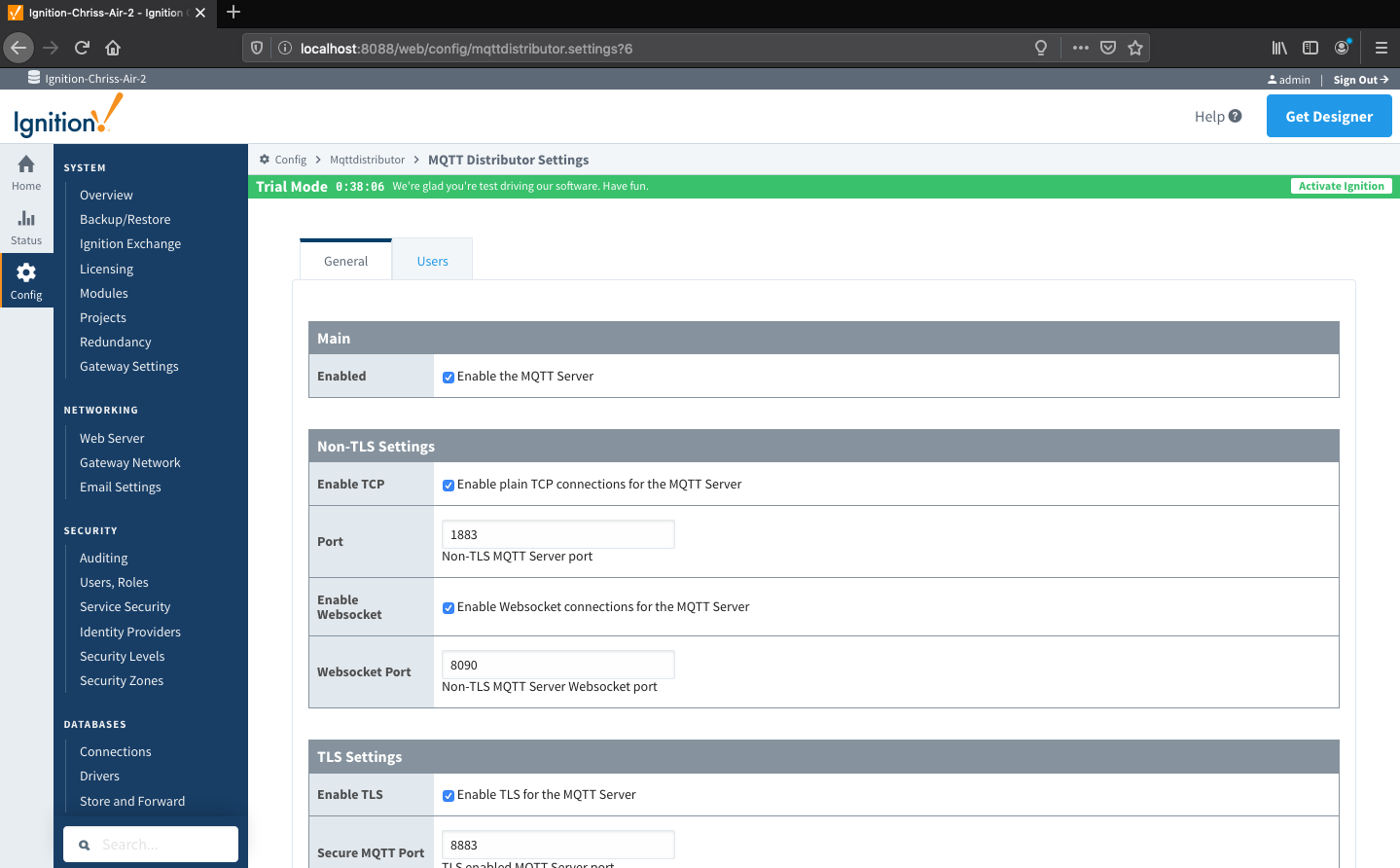Switch to the General tab
Screen dimensions: 1400x868
(x=345, y=261)
